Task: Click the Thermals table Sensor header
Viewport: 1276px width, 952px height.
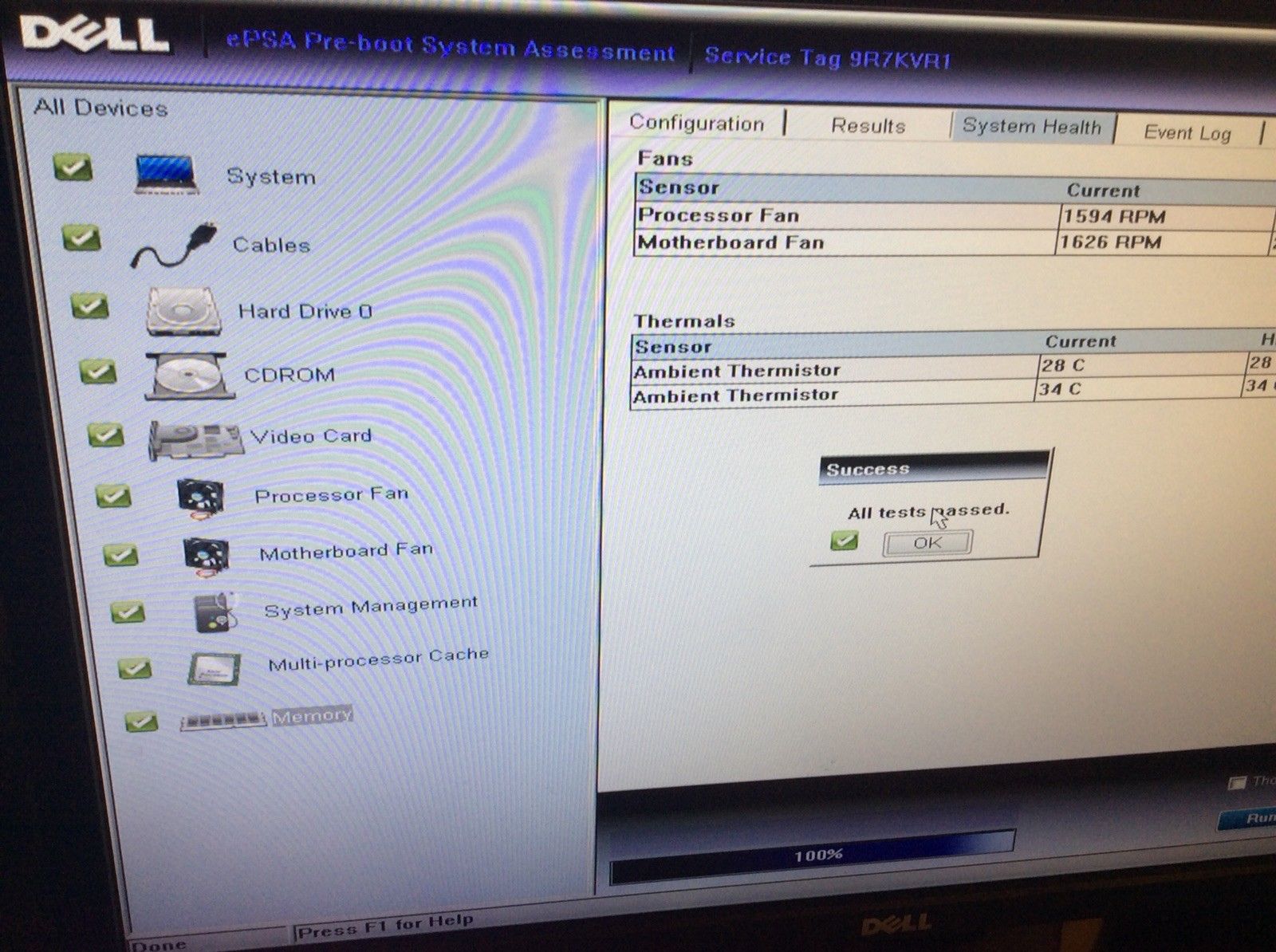Action: [x=673, y=347]
